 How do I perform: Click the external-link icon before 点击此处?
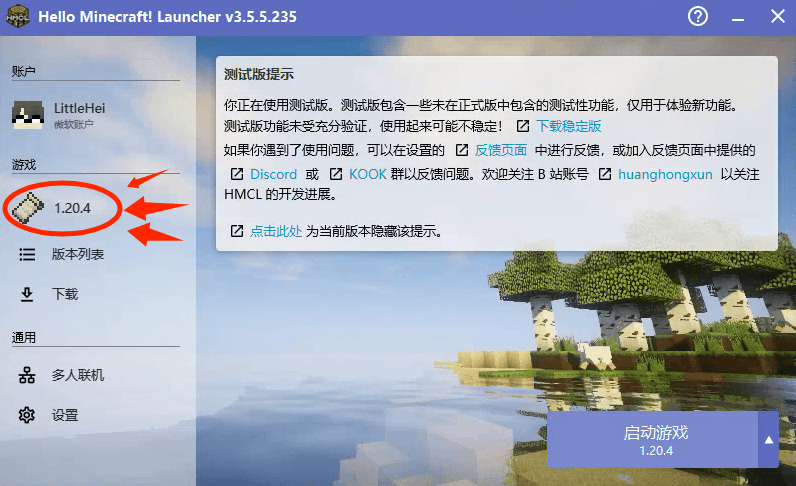click(237, 231)
